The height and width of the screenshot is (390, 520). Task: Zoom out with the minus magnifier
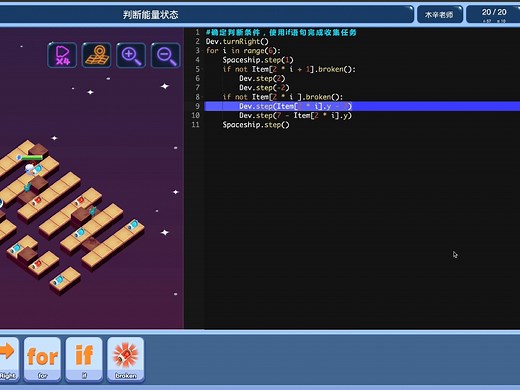tap(166, 55)
